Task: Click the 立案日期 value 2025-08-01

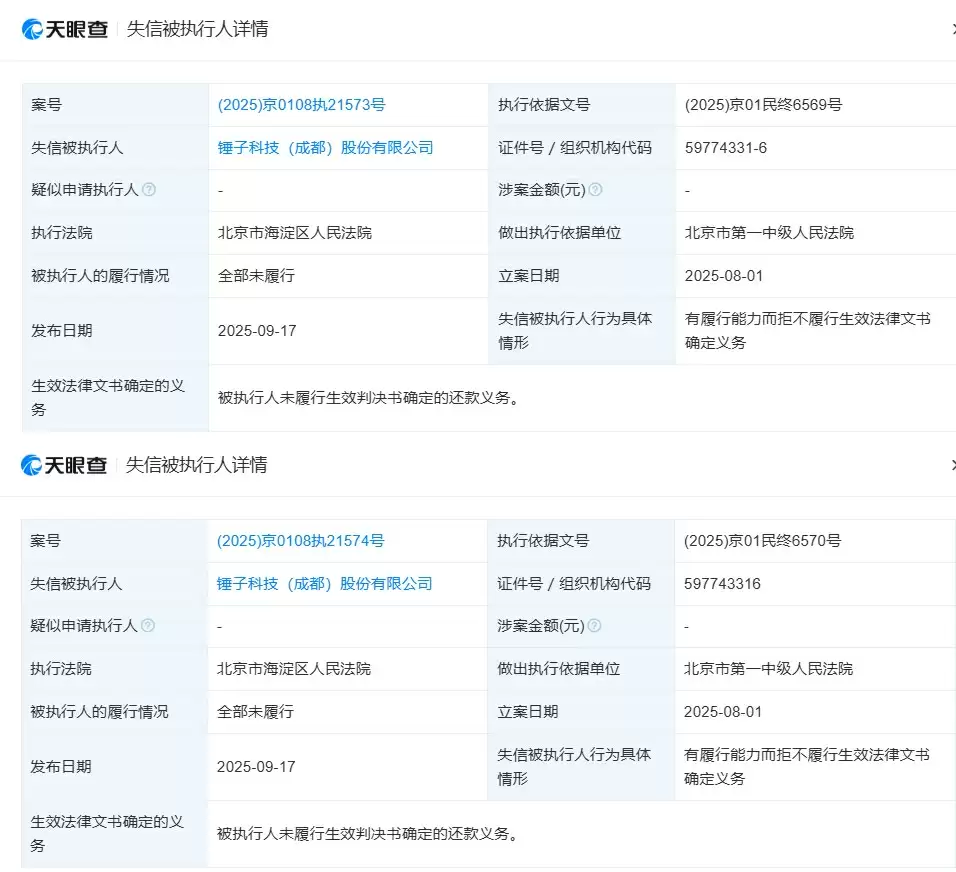Action: click(722, 275)
